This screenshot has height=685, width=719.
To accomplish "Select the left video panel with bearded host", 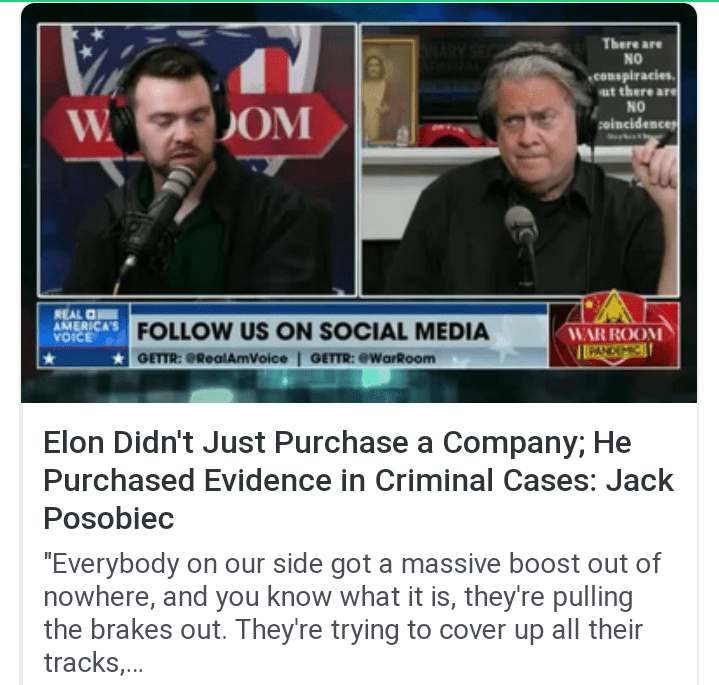I will 197,160.
